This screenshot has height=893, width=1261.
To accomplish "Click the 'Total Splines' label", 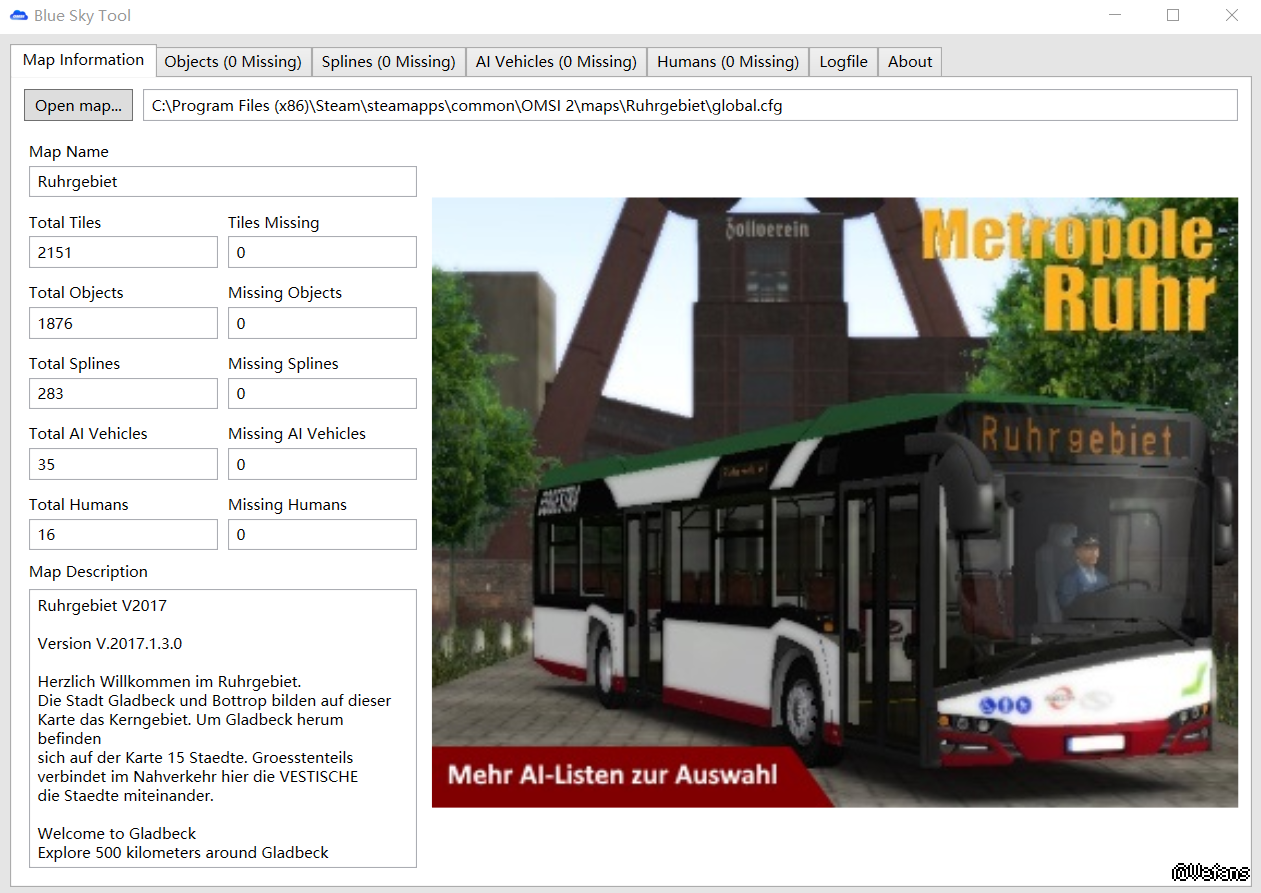I will 74,363.
